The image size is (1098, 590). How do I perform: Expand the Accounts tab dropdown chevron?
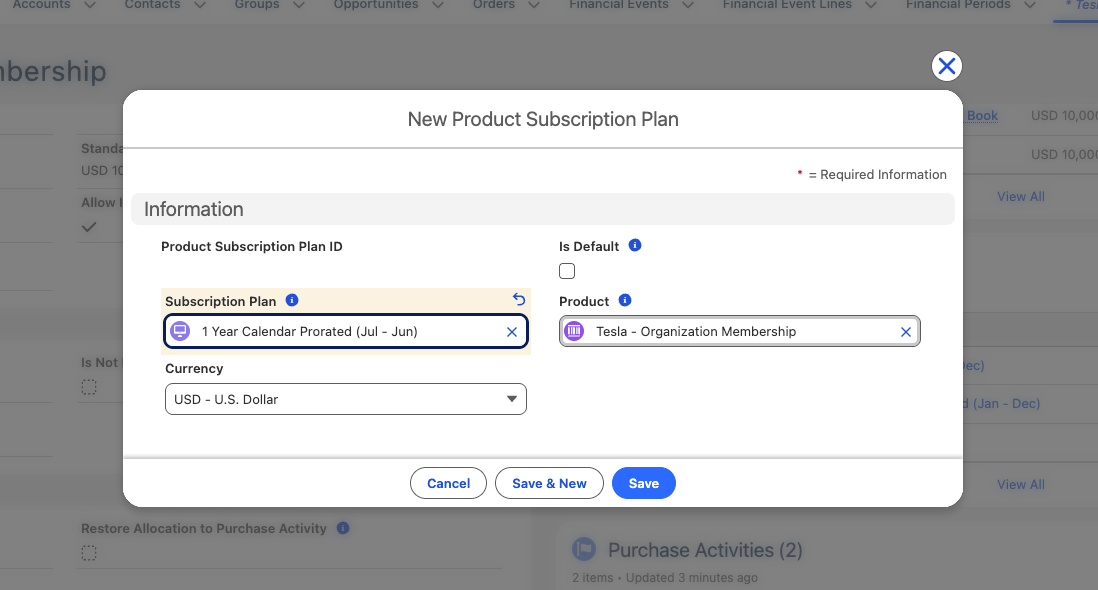[x=90, y=5]
